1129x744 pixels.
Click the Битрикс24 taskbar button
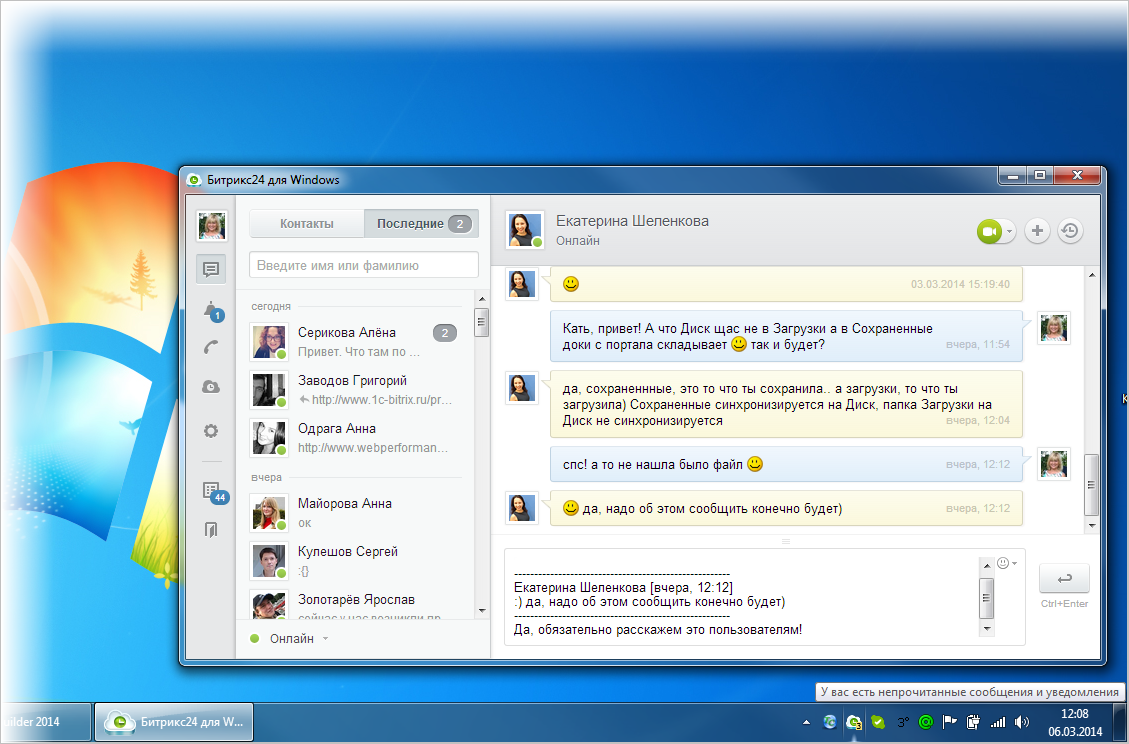174,722
